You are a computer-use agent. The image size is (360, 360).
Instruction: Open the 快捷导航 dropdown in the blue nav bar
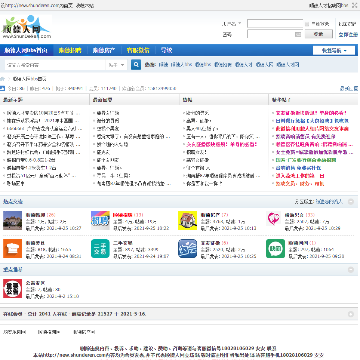334,50
